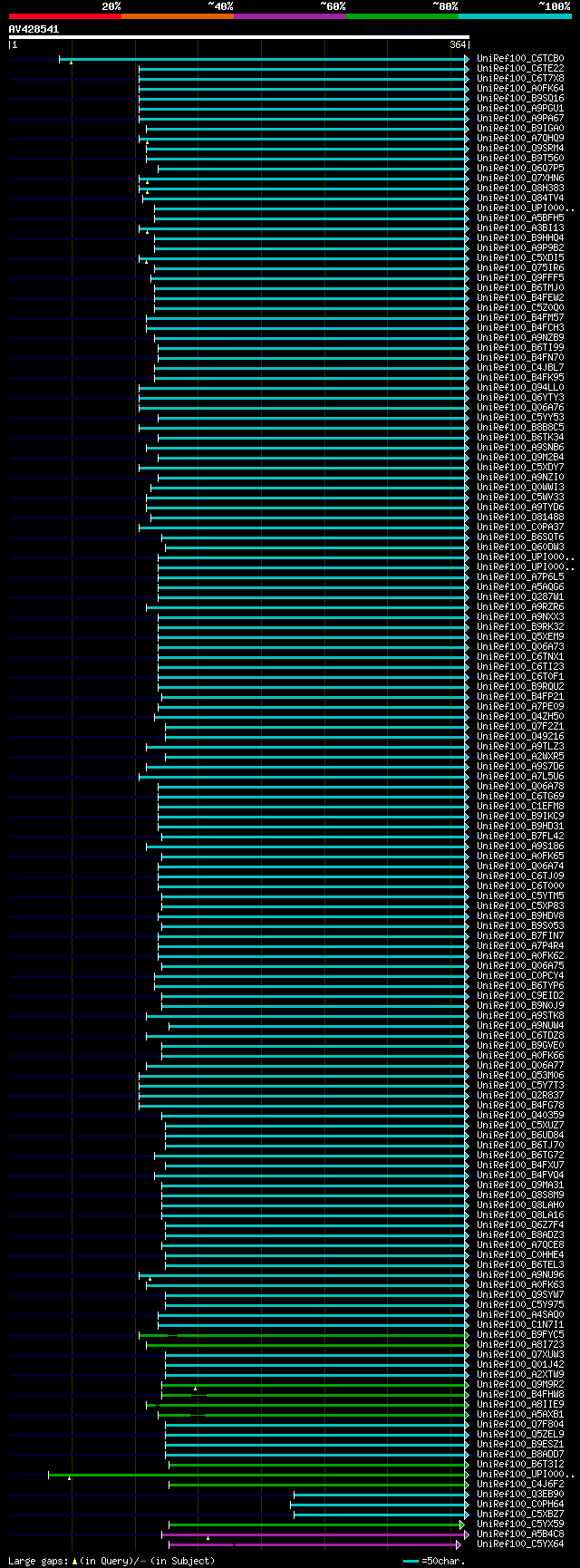This screenshot has height=1568, width=580.
Task: Click the cyan ~100% legend segment
Action: [515, 16]
